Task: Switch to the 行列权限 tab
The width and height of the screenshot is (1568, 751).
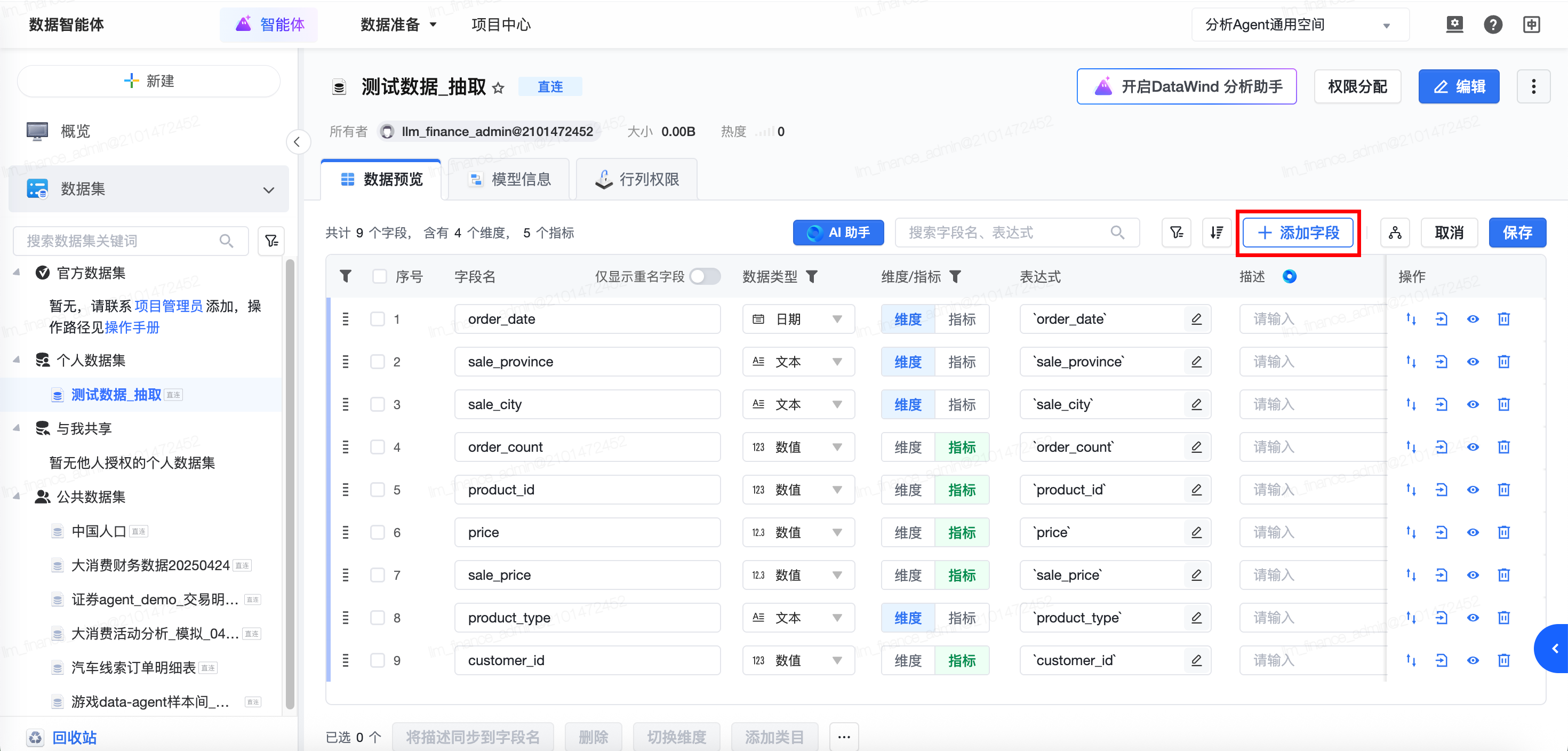Action: 637,180
